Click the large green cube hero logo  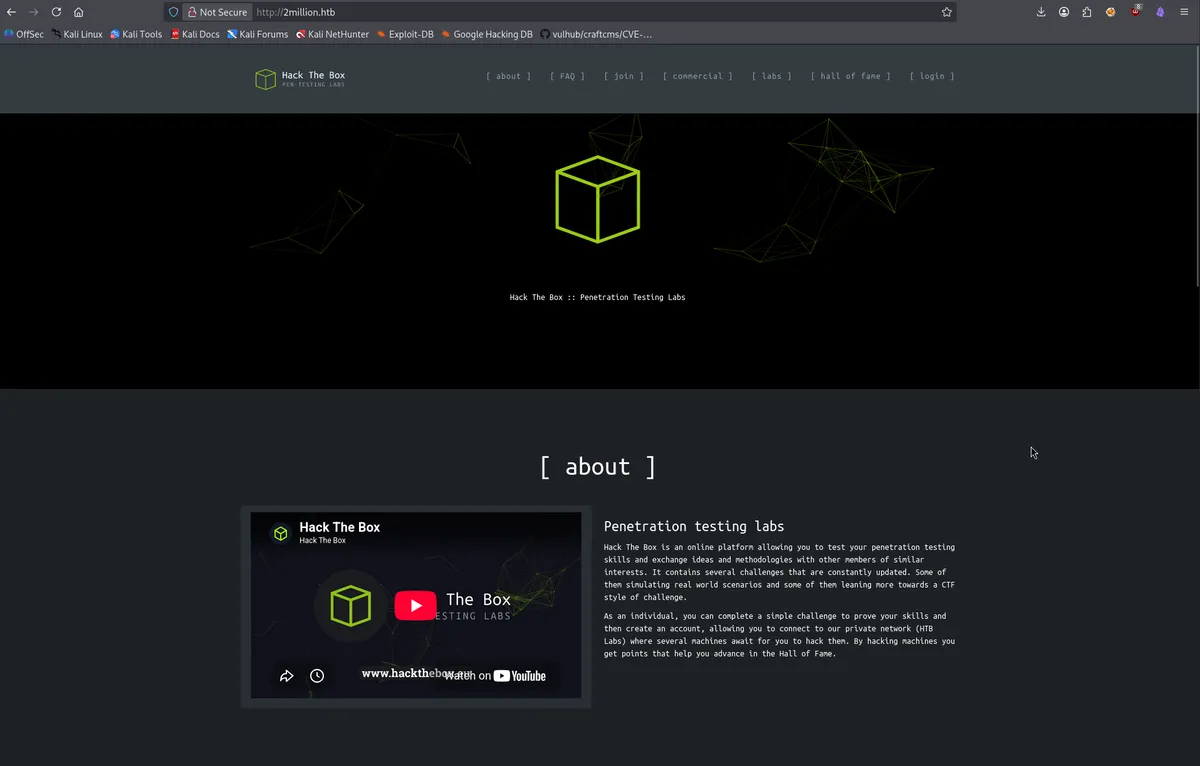pyautogui.click(x=598, y=199)
